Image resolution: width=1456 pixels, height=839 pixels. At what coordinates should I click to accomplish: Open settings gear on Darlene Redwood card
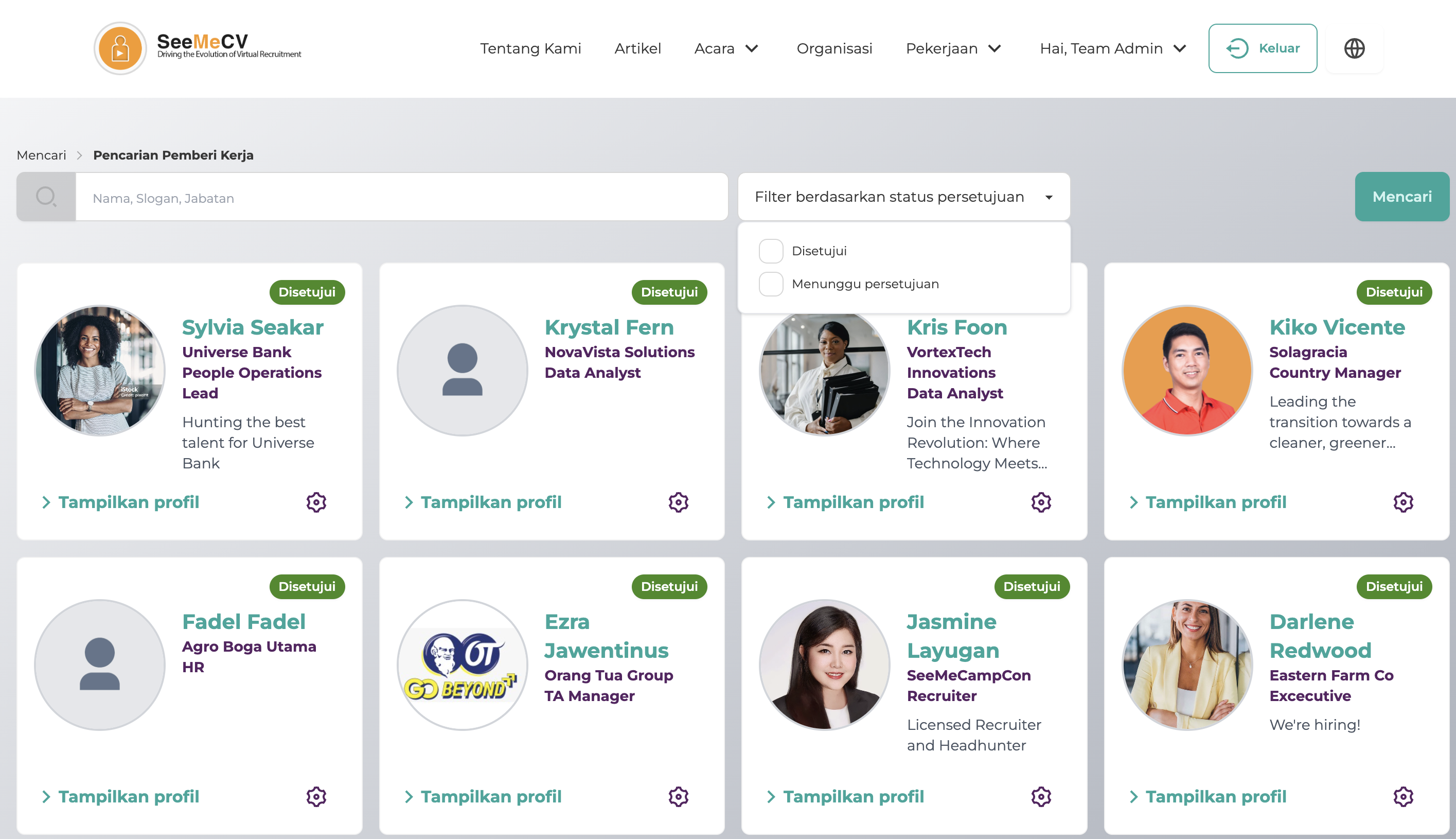click(x=1403, y=796)
